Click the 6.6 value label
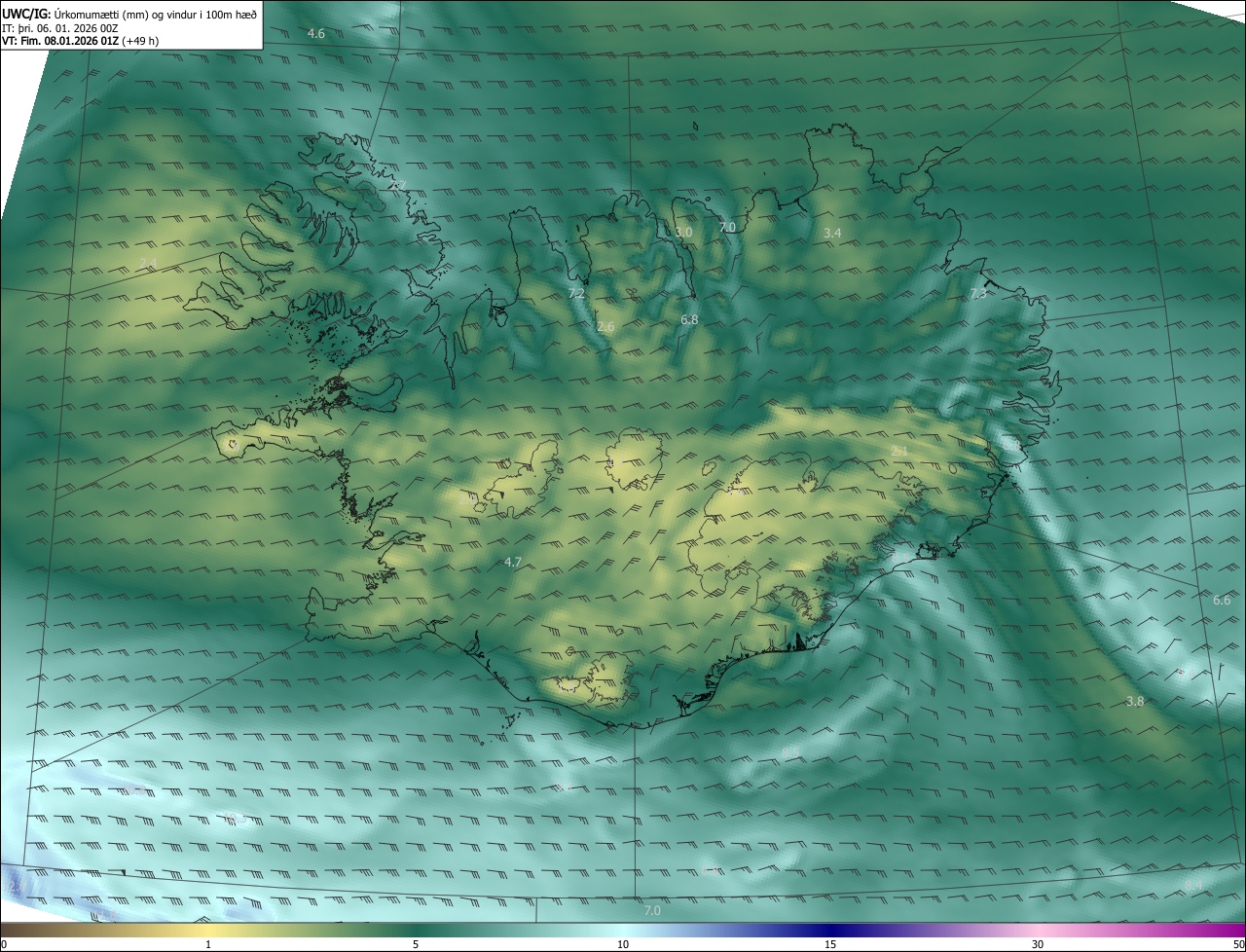The image size is (1246, 952). coord(1222,601)
